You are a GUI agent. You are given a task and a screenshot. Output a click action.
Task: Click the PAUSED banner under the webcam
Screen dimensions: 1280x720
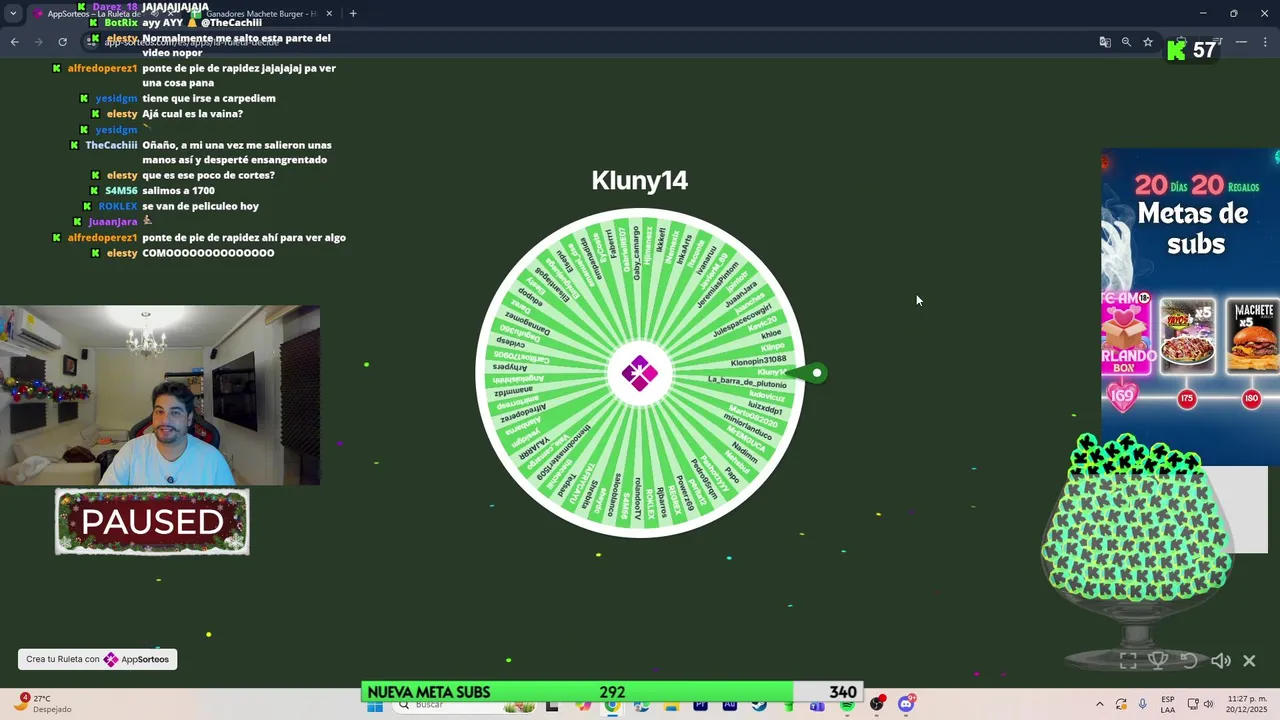pyautogui.click(x=152, y=521)
